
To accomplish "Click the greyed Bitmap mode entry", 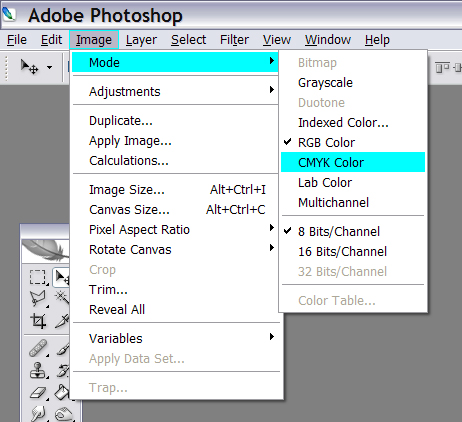I will coord(353,62).
